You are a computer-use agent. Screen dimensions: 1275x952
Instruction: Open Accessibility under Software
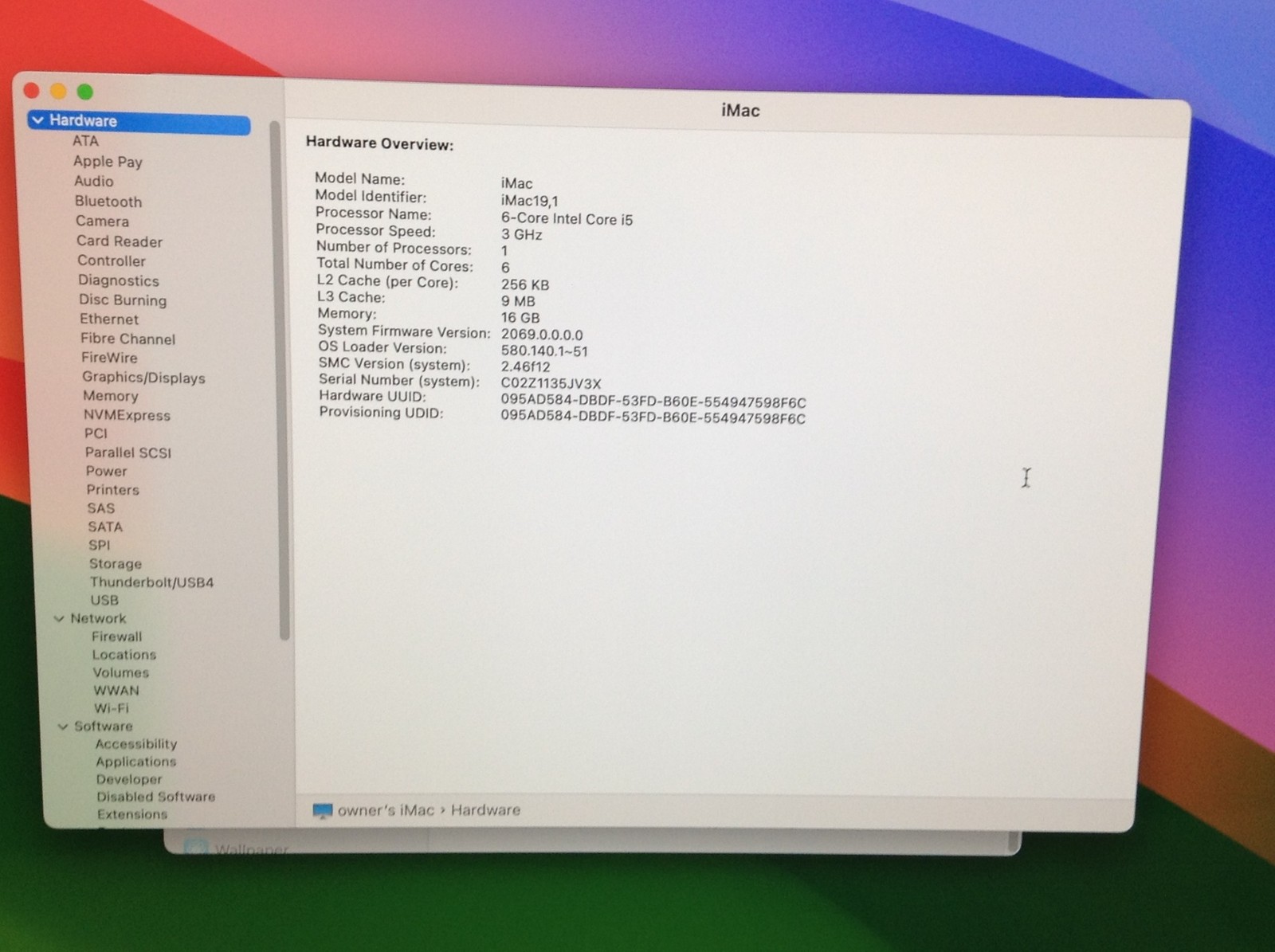coord(136,744)
